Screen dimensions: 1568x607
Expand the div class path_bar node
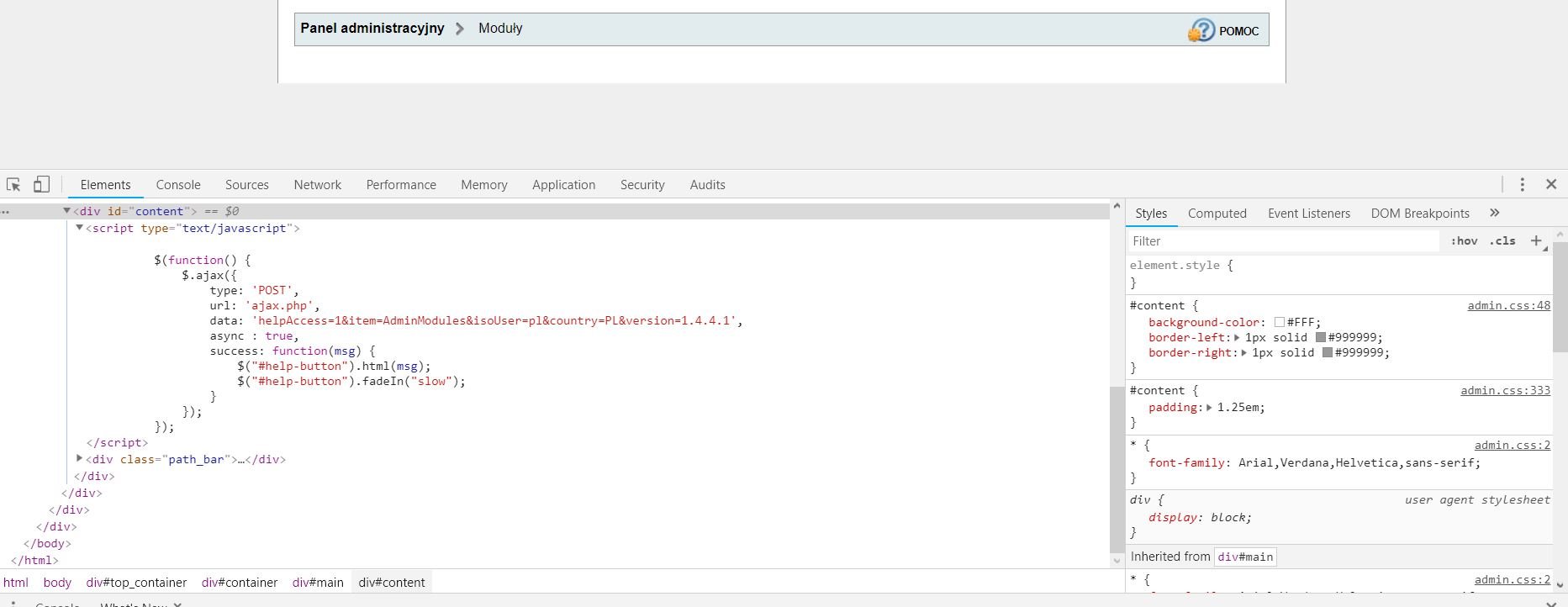(x=79, y=459)
